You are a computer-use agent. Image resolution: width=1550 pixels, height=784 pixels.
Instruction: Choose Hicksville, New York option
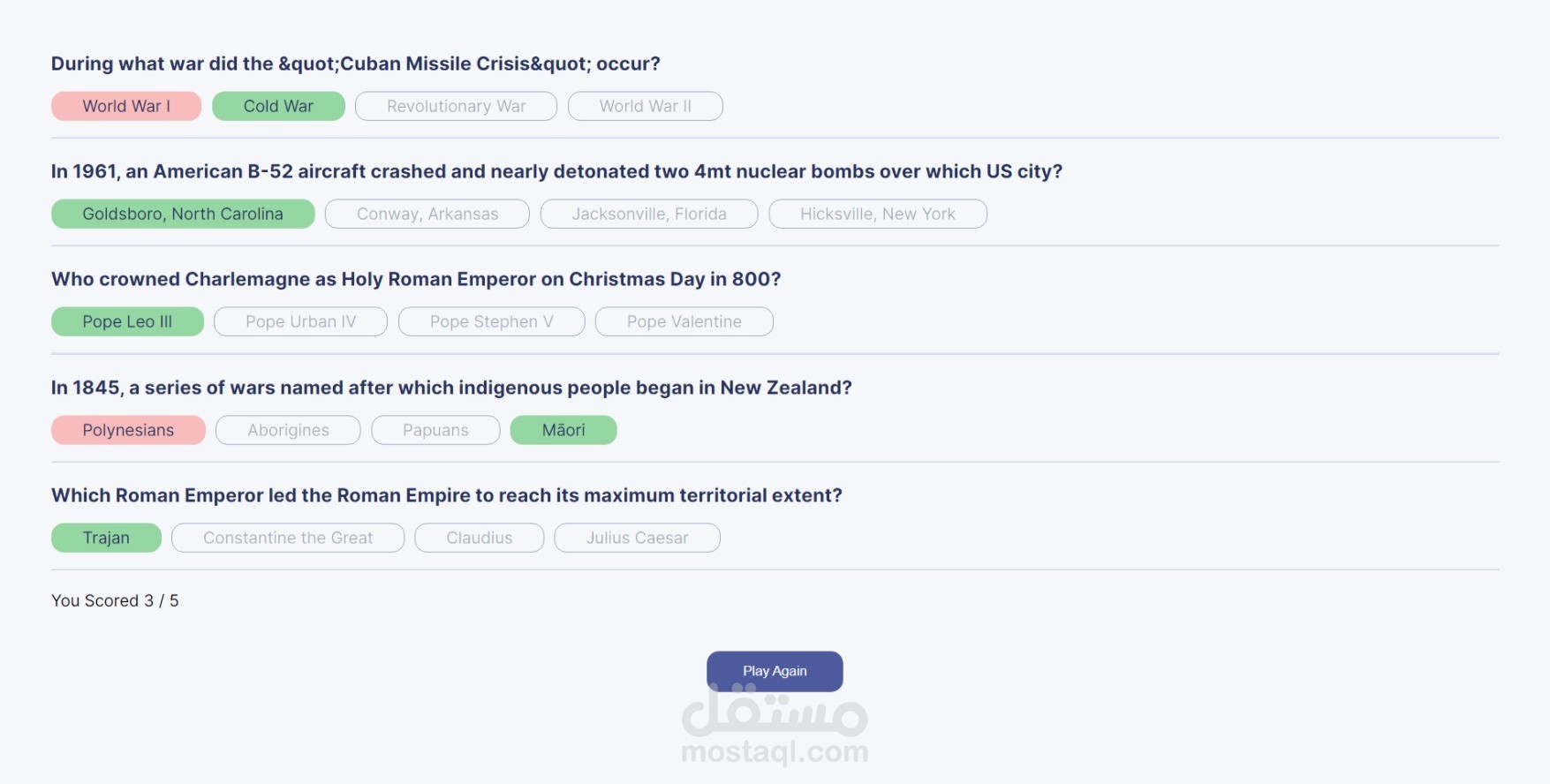pos(878,214)
